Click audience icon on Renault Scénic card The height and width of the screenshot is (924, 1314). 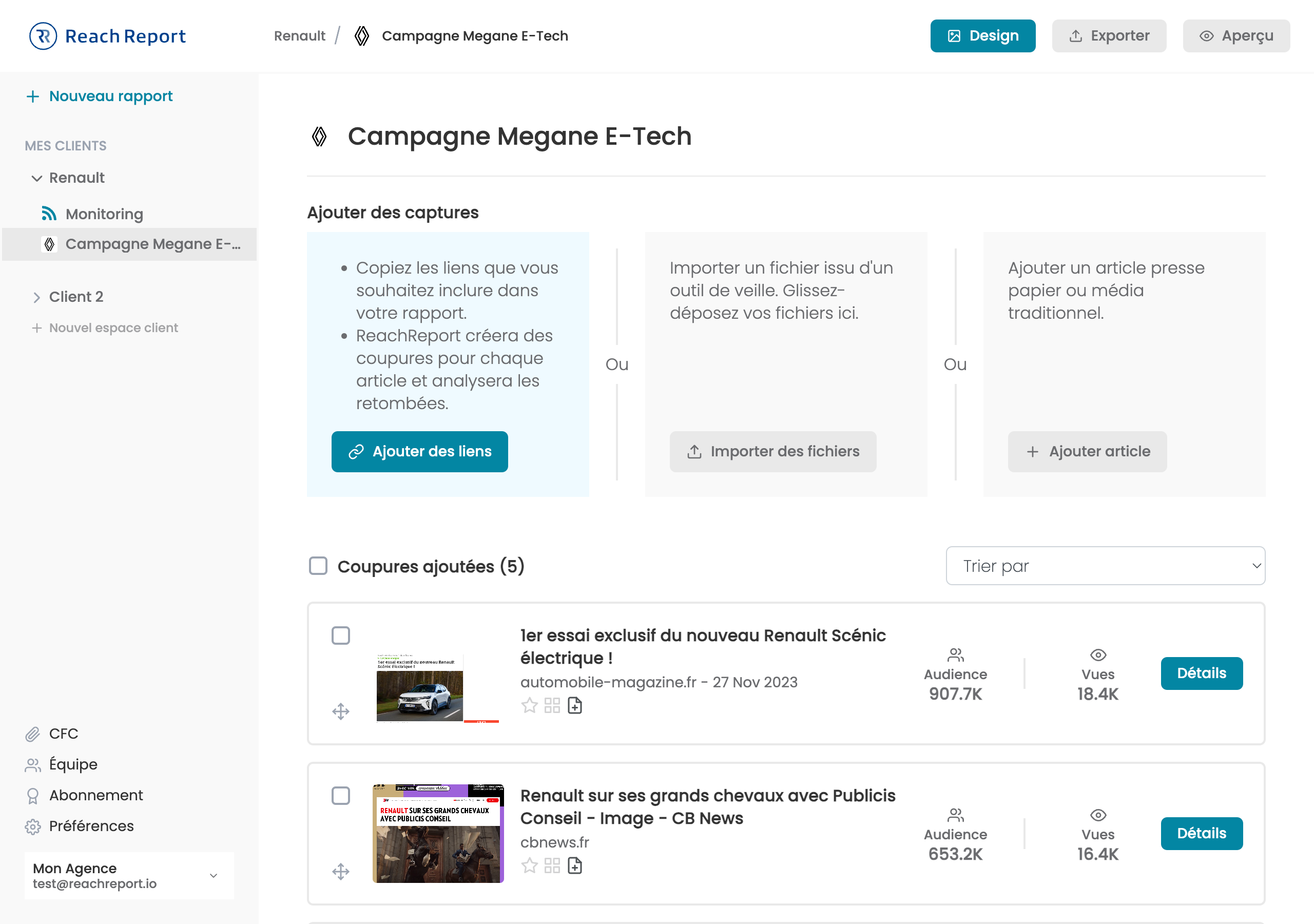pos(956,654)
